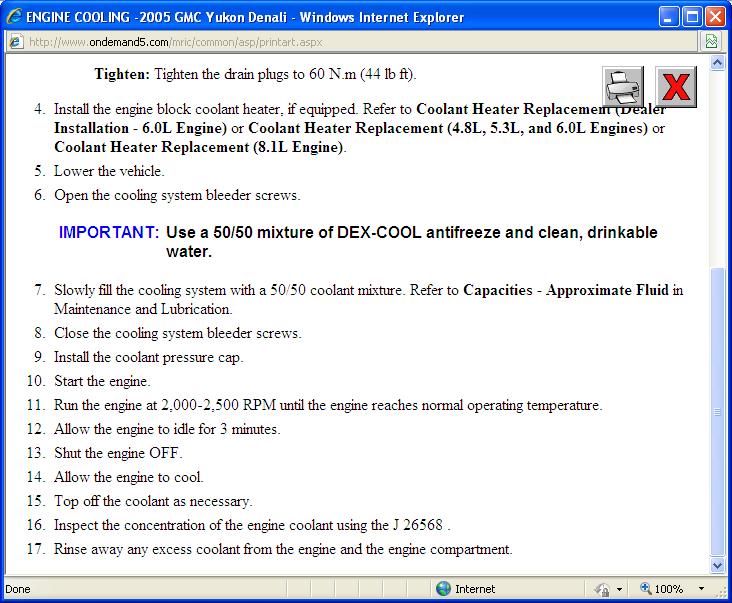Click 'Internet' zone label in status bar

coord(475,589)
